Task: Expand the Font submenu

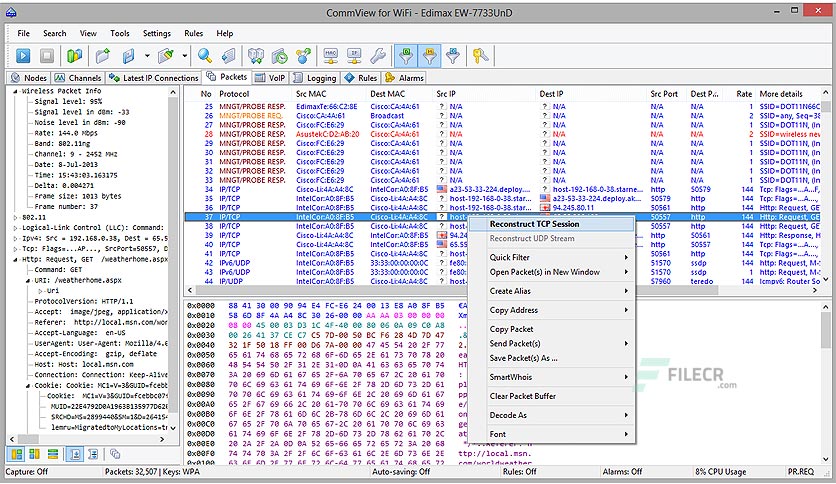Action: (551, 434)
